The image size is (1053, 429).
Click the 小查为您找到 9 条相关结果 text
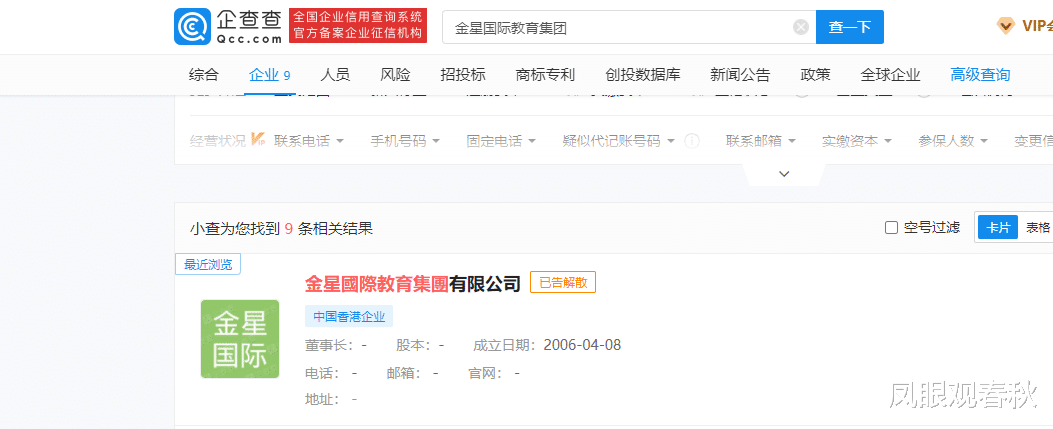[281, 229]
